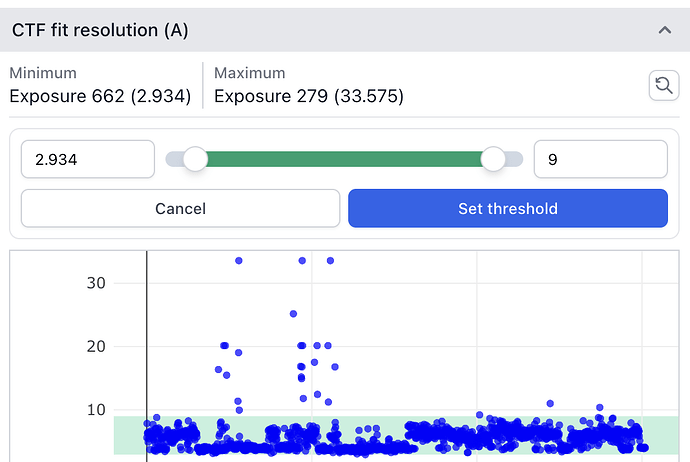Click the isolated data point near 25
This screenshot has height=462, width=690.
293,313
